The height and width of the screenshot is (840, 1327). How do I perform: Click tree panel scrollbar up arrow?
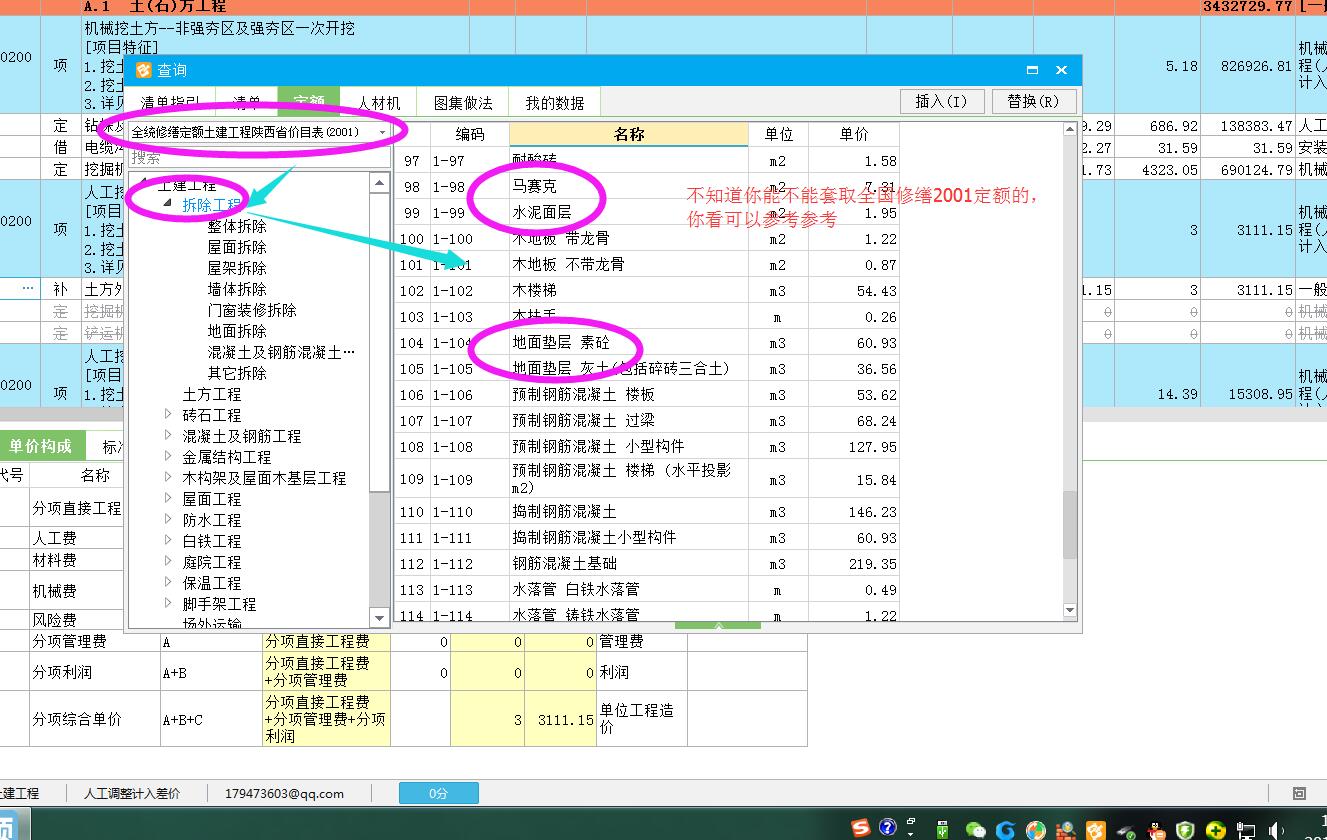(x=379, y=182)
